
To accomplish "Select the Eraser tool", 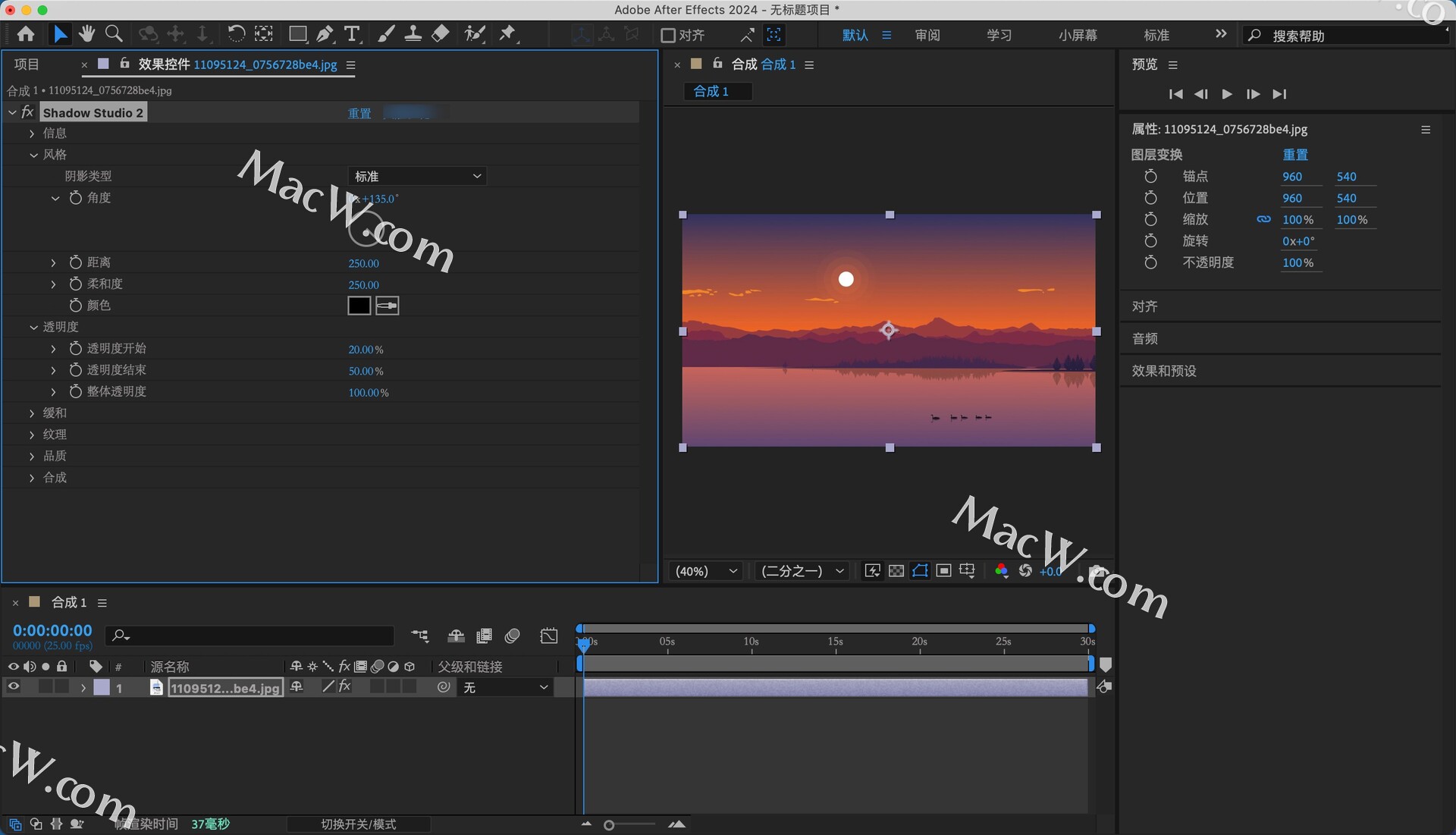I will tap(440, 33).
